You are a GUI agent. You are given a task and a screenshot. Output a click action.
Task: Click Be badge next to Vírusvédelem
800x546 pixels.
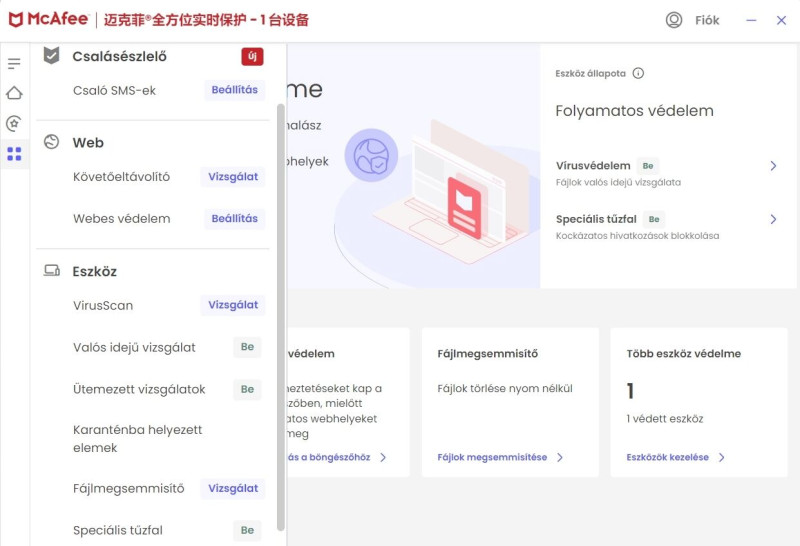[x=648, y=166]
